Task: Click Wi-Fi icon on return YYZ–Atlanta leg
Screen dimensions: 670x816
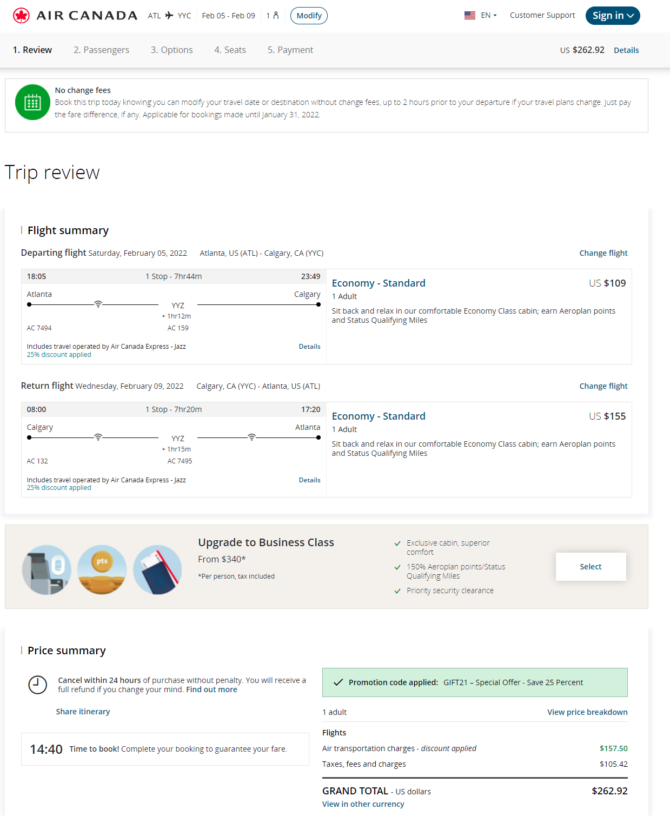Action: [251, 437]
